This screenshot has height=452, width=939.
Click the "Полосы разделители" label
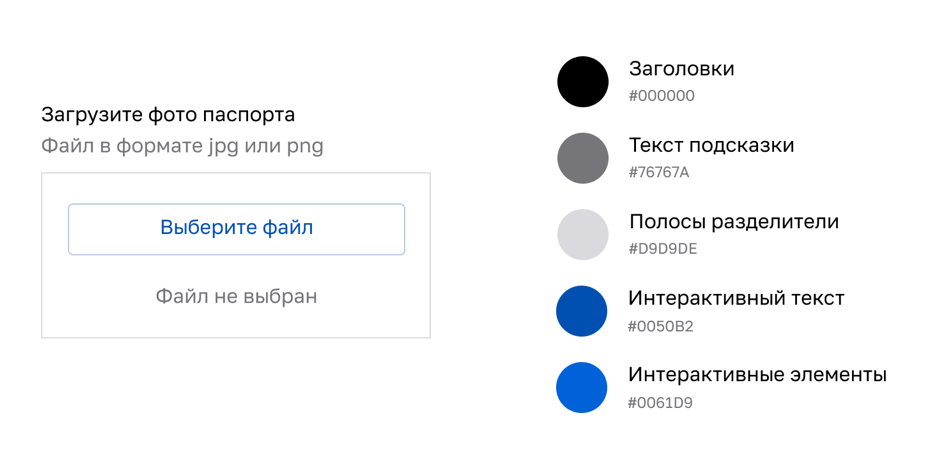click(x=733, y=222)
